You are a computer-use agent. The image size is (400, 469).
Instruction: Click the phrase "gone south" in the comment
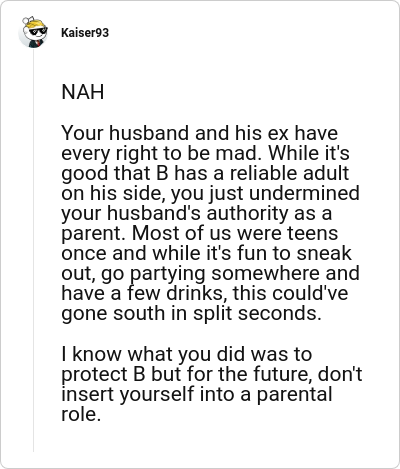(x=113, y=314)
